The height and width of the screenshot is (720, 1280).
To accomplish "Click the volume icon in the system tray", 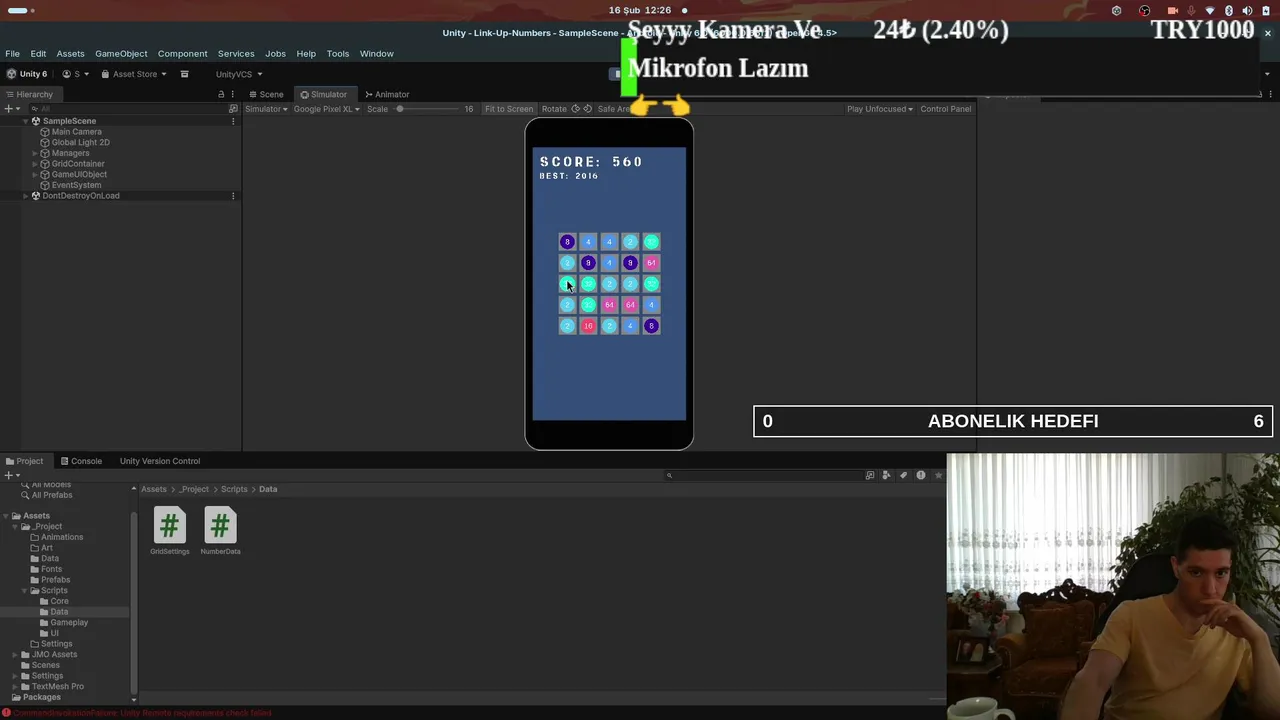I will 1247,11.
